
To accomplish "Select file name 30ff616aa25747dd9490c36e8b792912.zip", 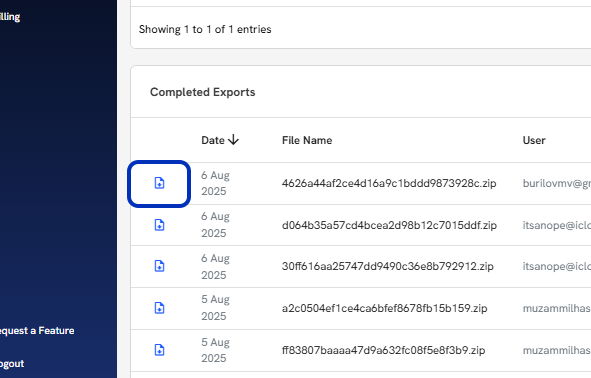I will 387,266.
